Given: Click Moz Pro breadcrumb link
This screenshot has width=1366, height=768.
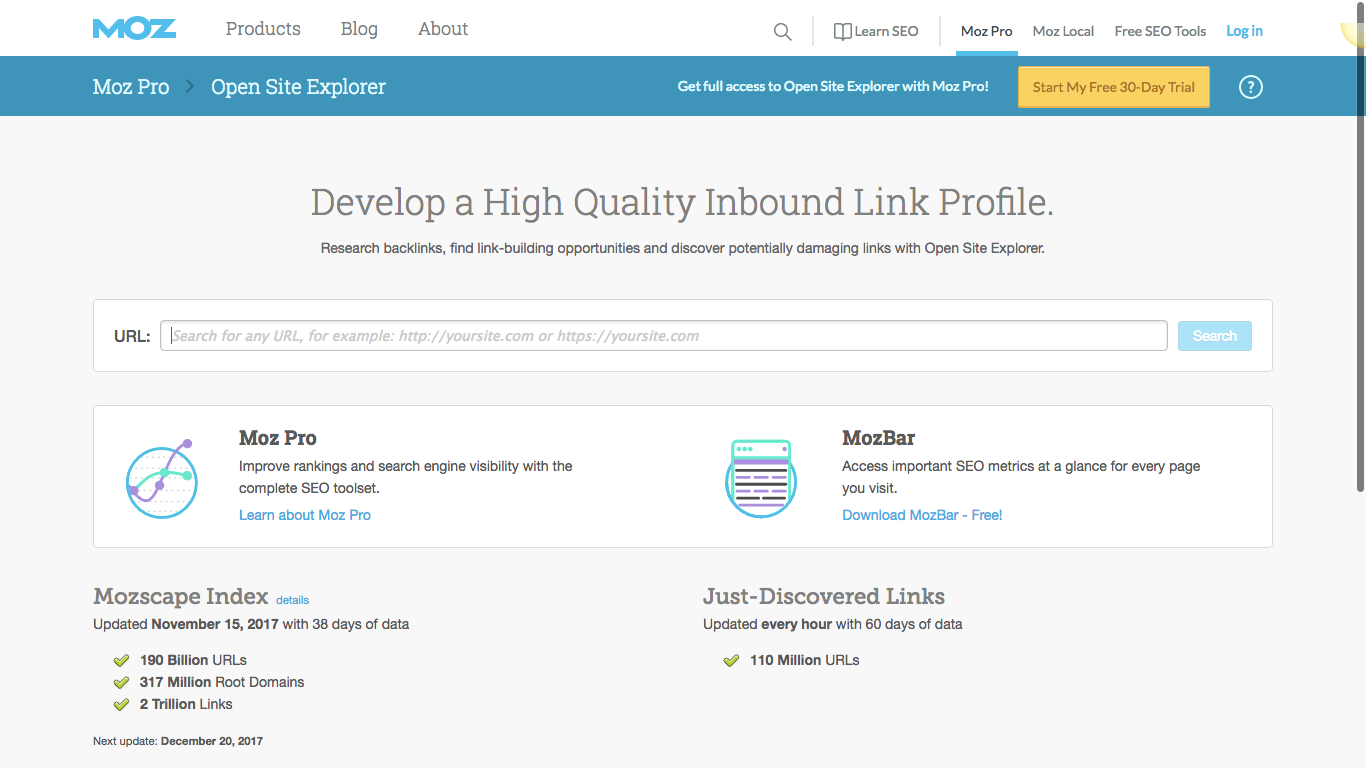Looking at the screenshot, I should (x=131, y=87).
